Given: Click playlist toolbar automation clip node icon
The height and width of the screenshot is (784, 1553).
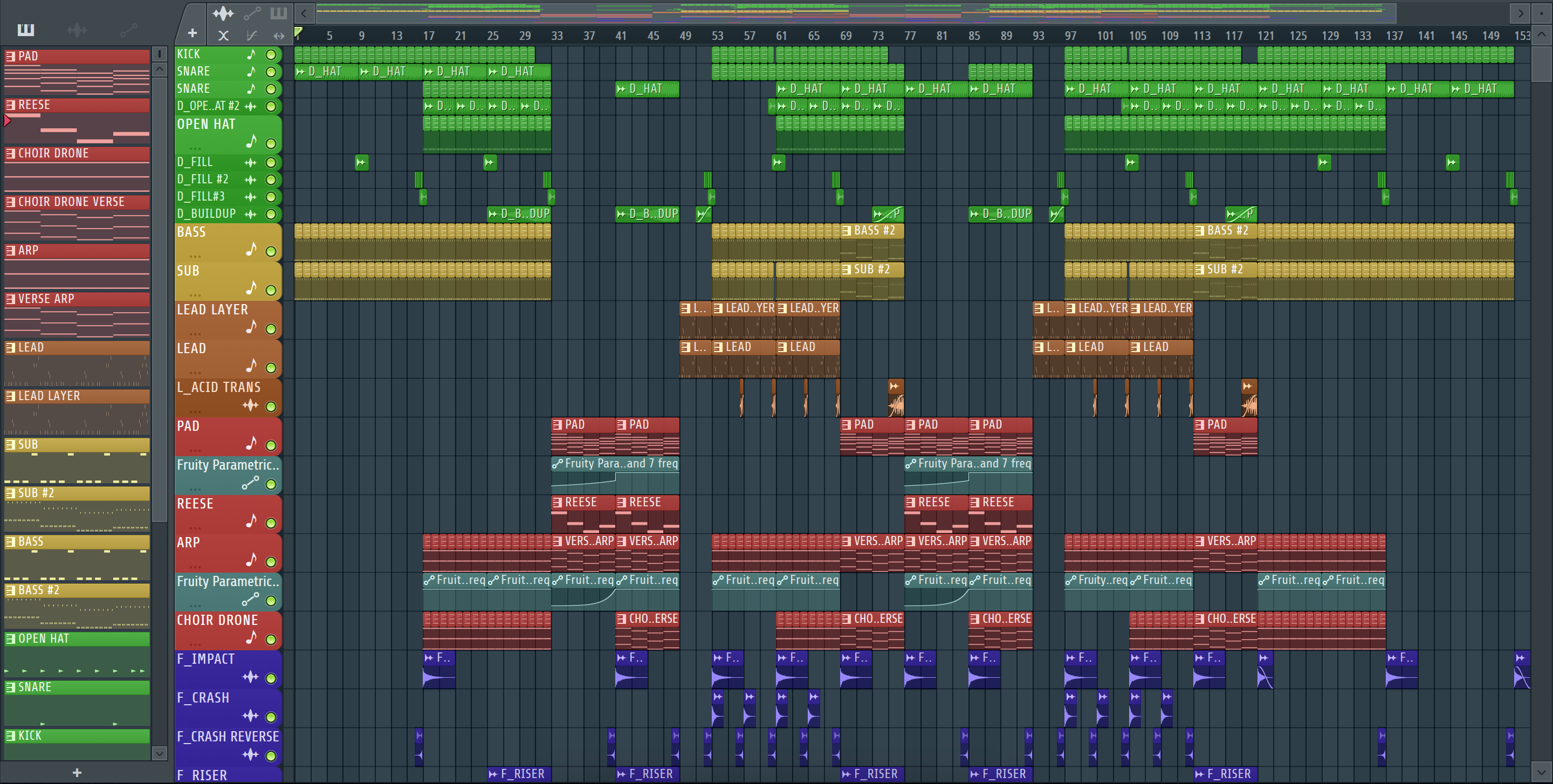Looking at the screenshot, I should click(x=252, y=12).
